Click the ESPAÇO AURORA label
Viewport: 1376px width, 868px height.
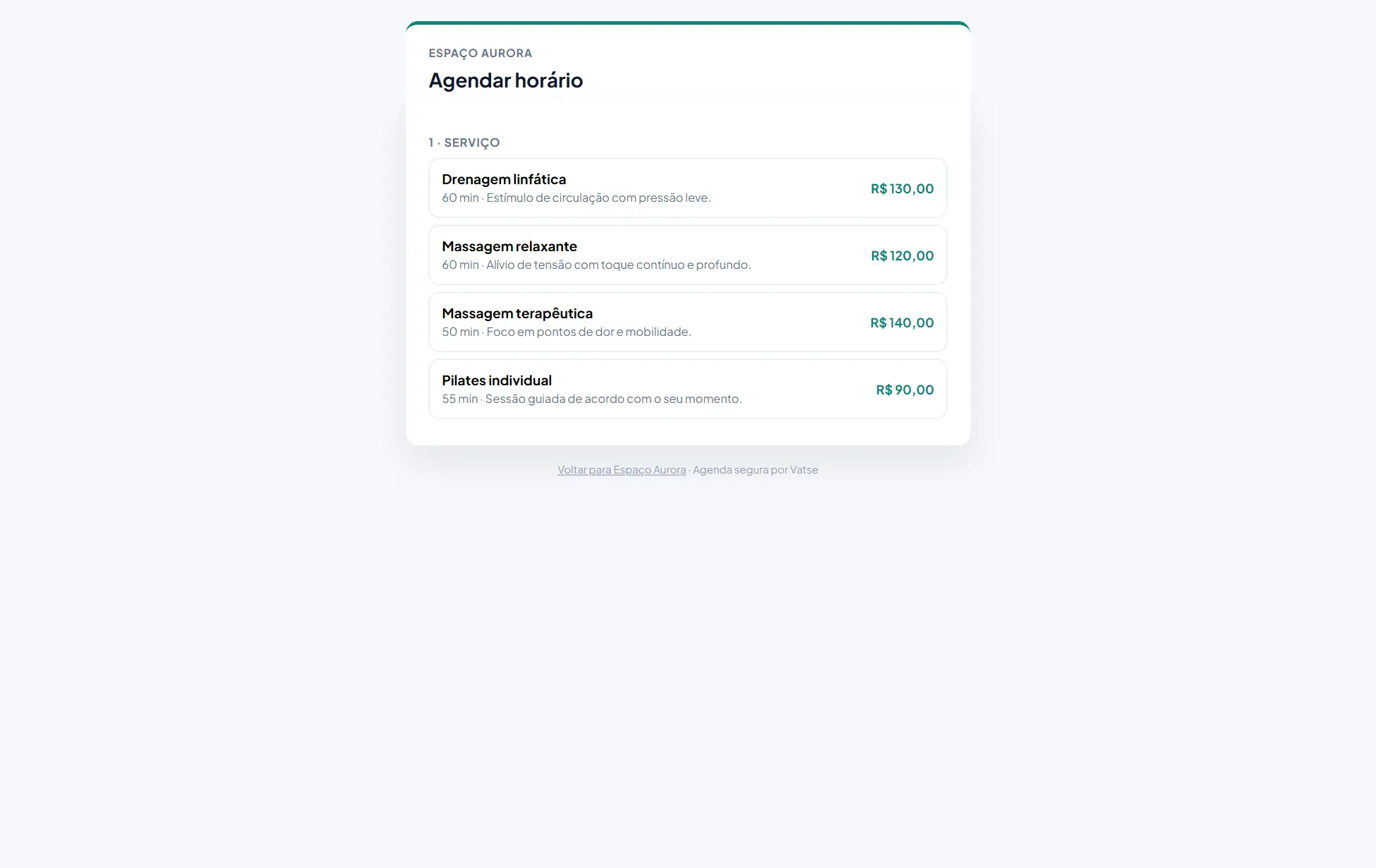pyautogui.click(x=481, y=53)
